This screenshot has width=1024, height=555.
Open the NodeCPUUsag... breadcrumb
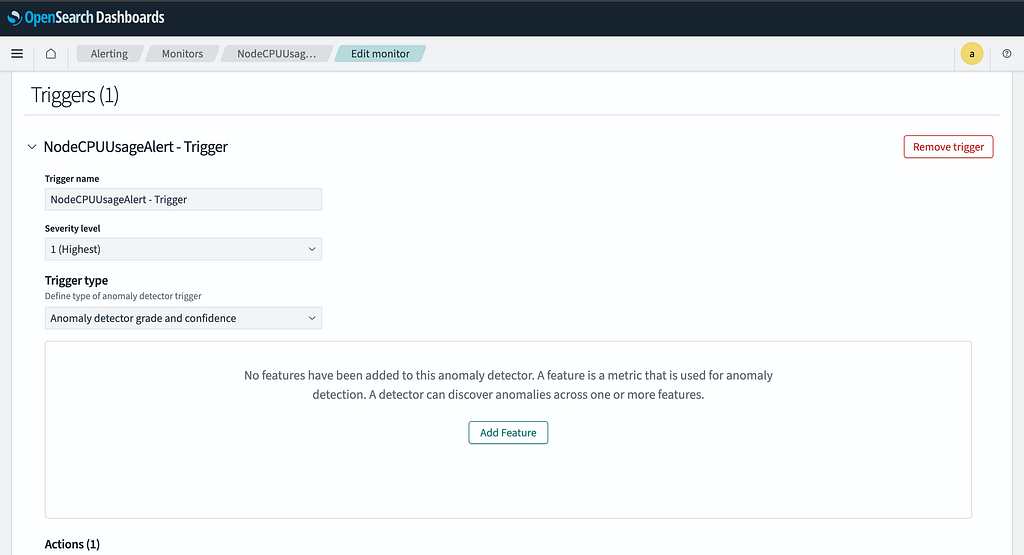point(276,54)
